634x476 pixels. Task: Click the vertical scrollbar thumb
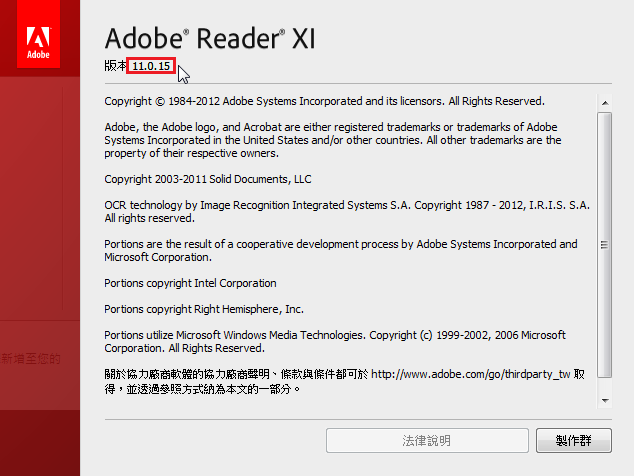(605, 245)
